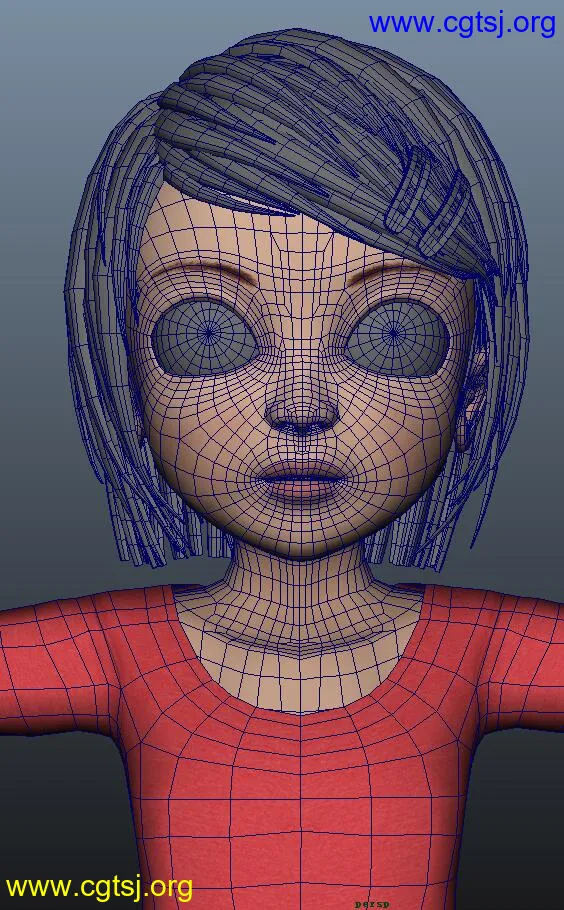Click the blue www.cgtsj.org watermark text
The width and height of the screenshot is (564, 910).
tap(462, 24)
